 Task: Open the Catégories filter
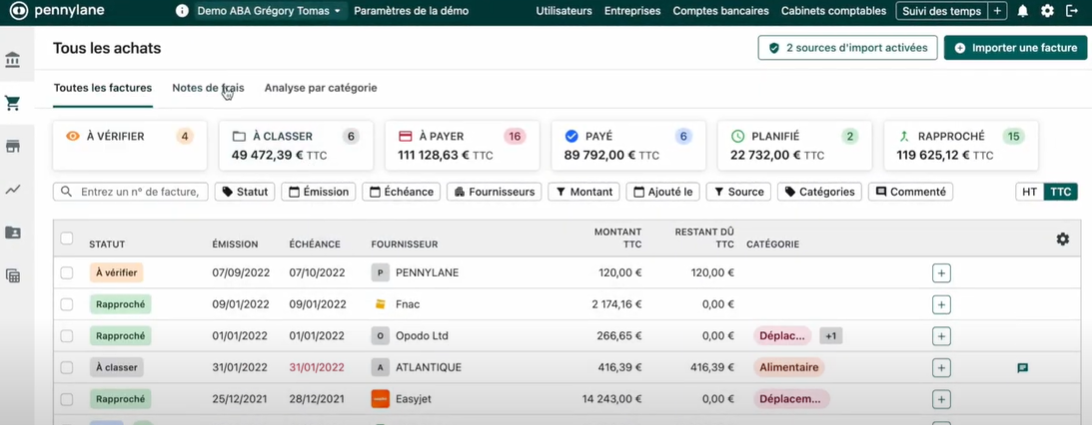click(820, 192)
